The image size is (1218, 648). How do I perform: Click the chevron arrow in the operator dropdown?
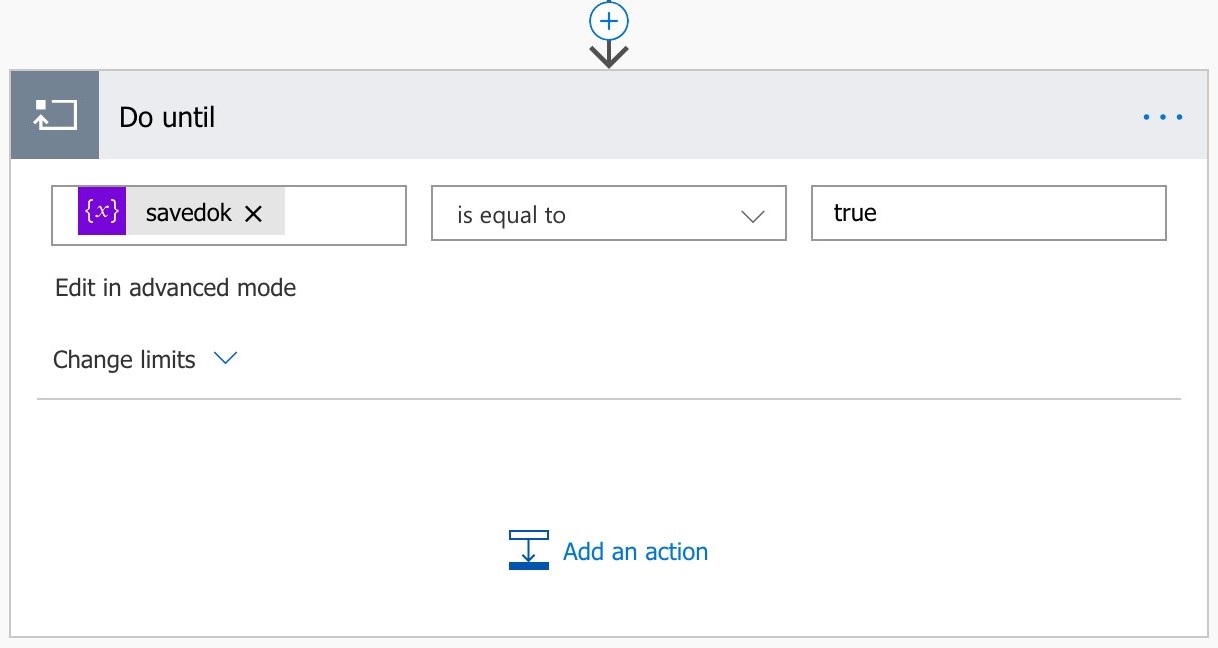pos(752,216)
